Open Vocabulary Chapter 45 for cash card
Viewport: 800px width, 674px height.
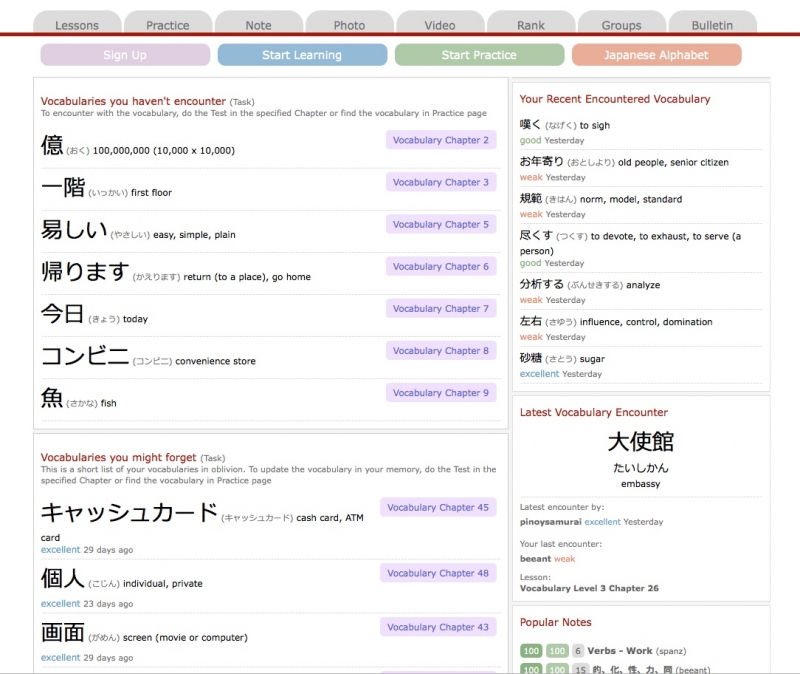[x=438, y=507]
